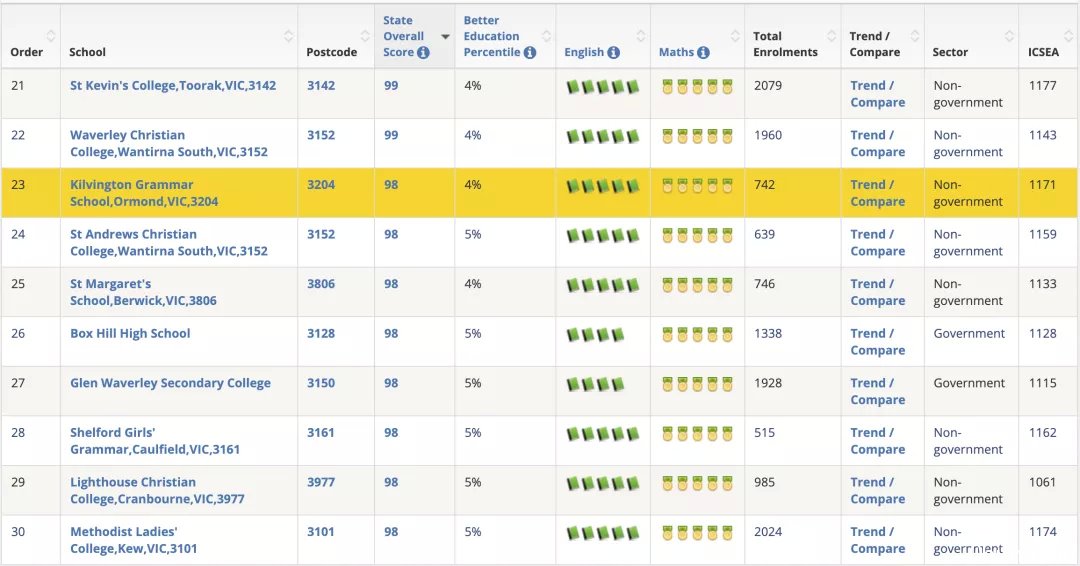This screenshot has width=1080, height=566.
Task: Sort table by Postcode column arrows
Action: coord(366,36)
